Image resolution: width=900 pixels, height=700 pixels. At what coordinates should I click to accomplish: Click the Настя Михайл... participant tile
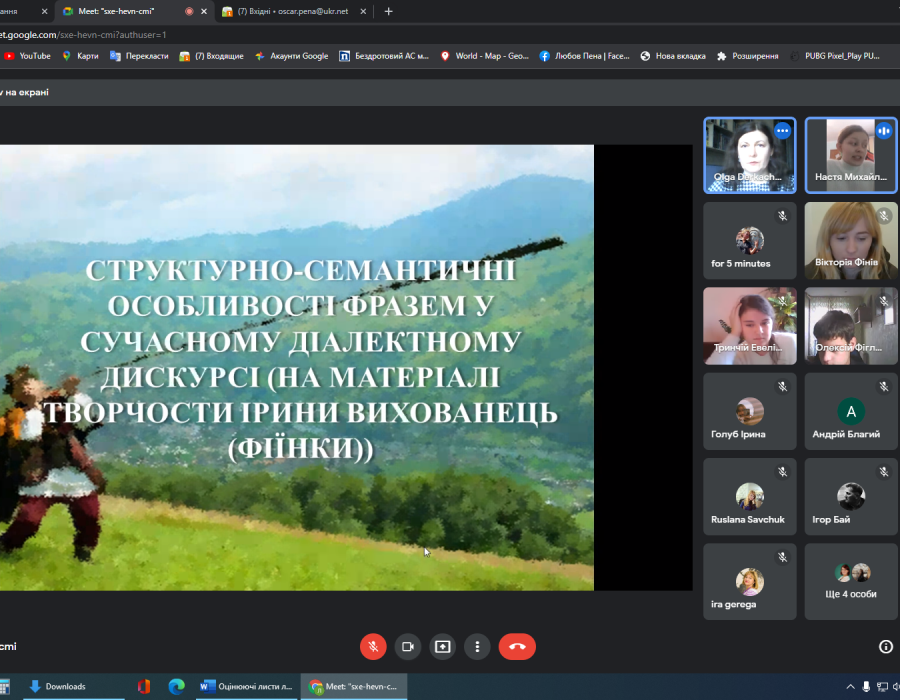[850, 155]
